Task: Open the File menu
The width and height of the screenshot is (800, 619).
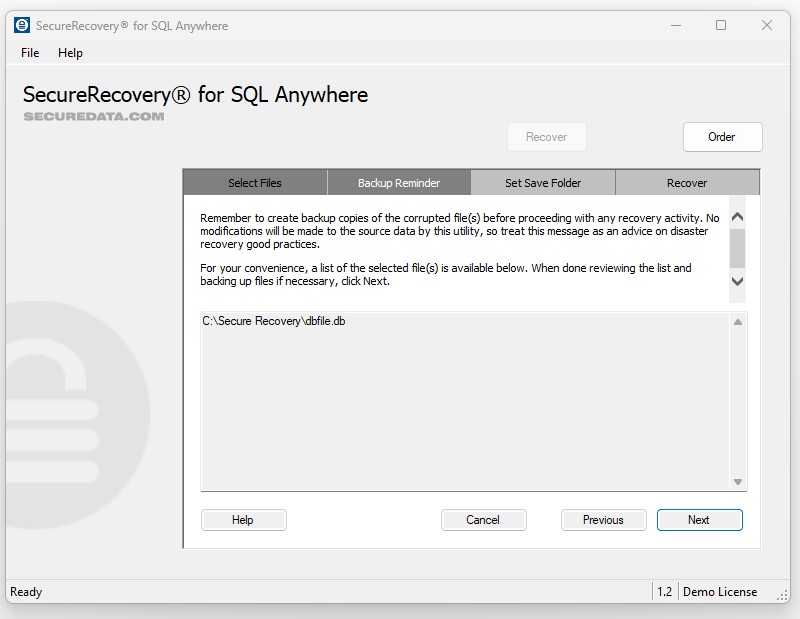Action: pyautogui.click(x=30, y=53)
